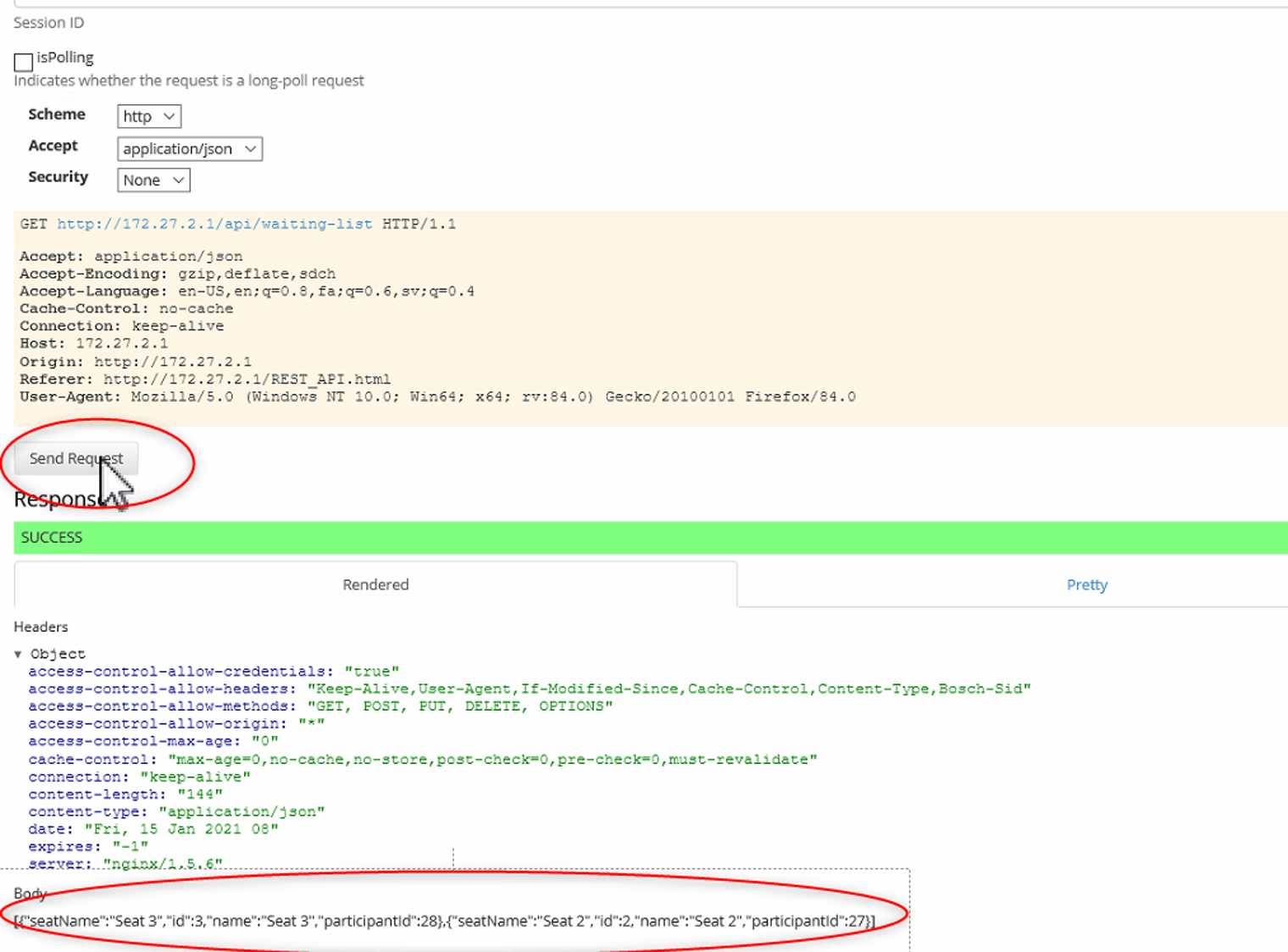Click the User-Agent line in request preview
This screenshot has width=1288, height=952.
tap(437, 396)
